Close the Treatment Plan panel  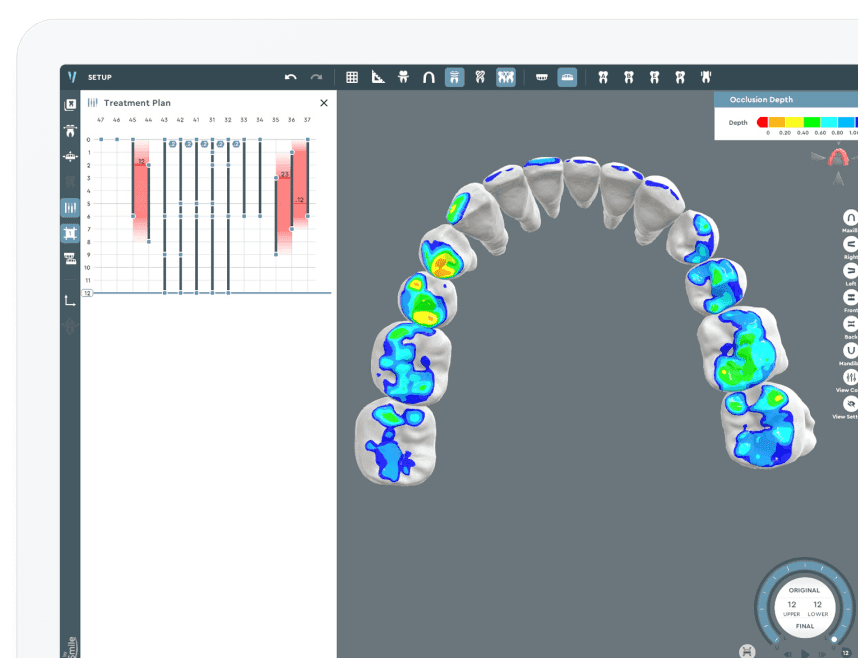point(323,103)
